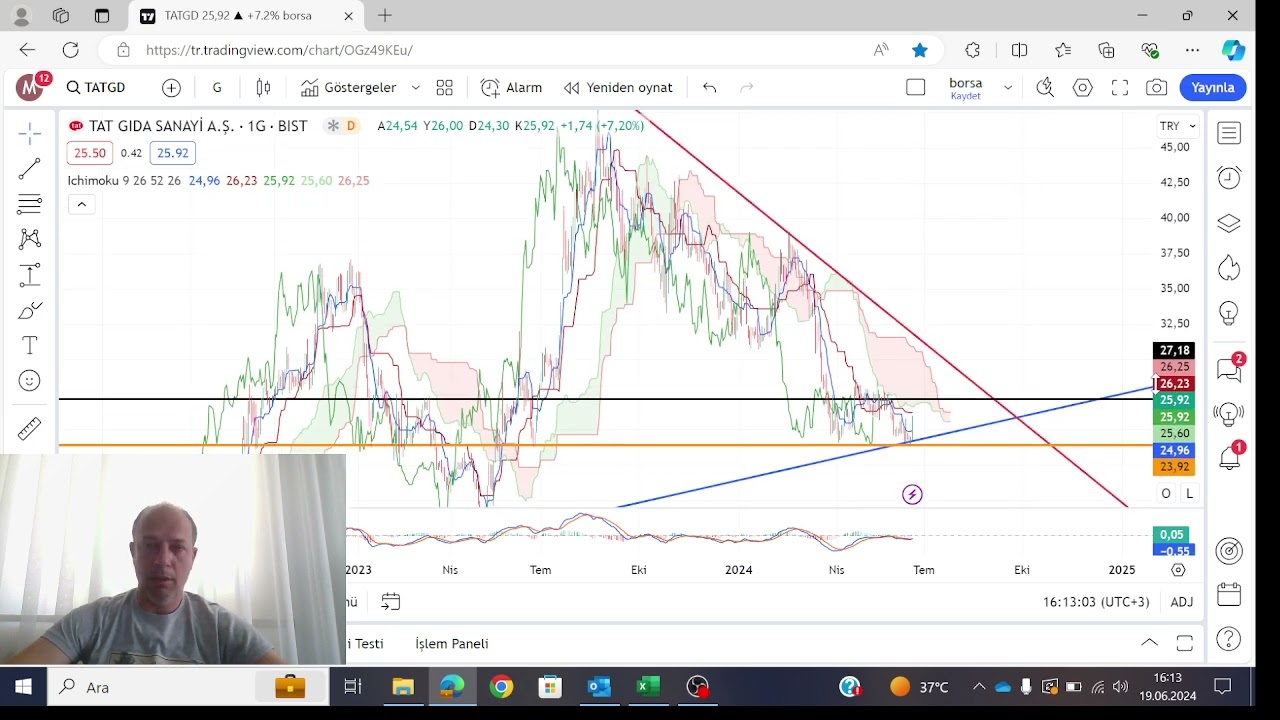The height and width of the screenshot is (720, 1280).
Task: Add a symbol to compare
Action: [x=171, y=88]
